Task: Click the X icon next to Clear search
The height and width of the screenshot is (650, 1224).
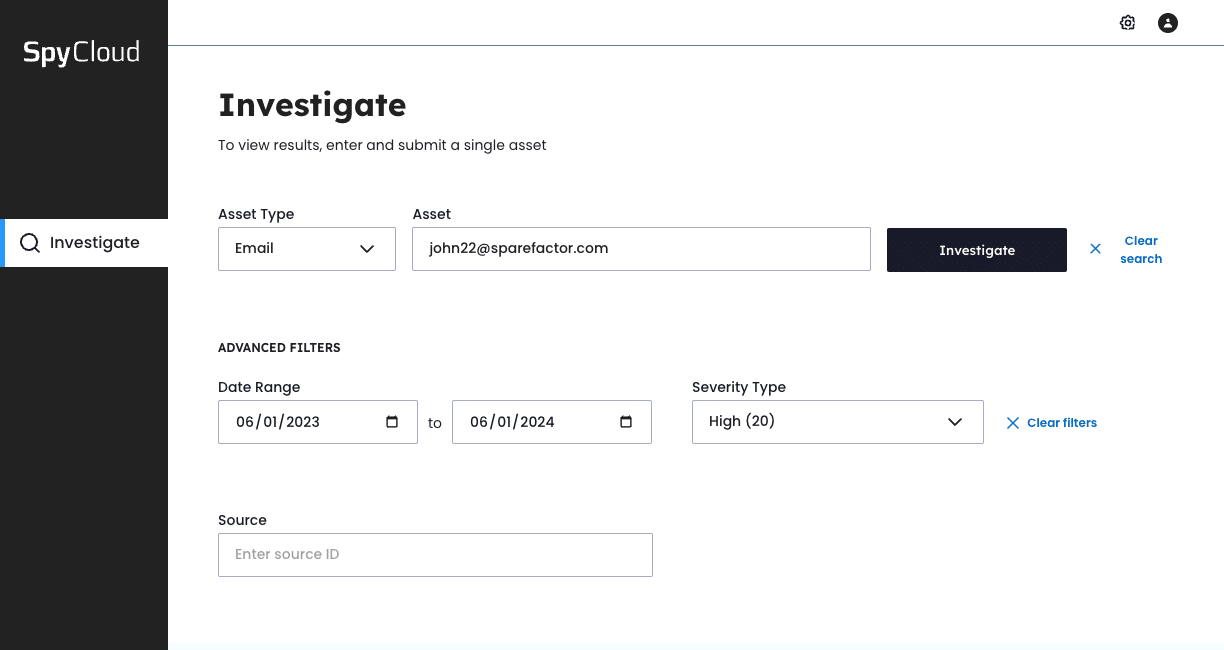Action: coord(1095,249)
